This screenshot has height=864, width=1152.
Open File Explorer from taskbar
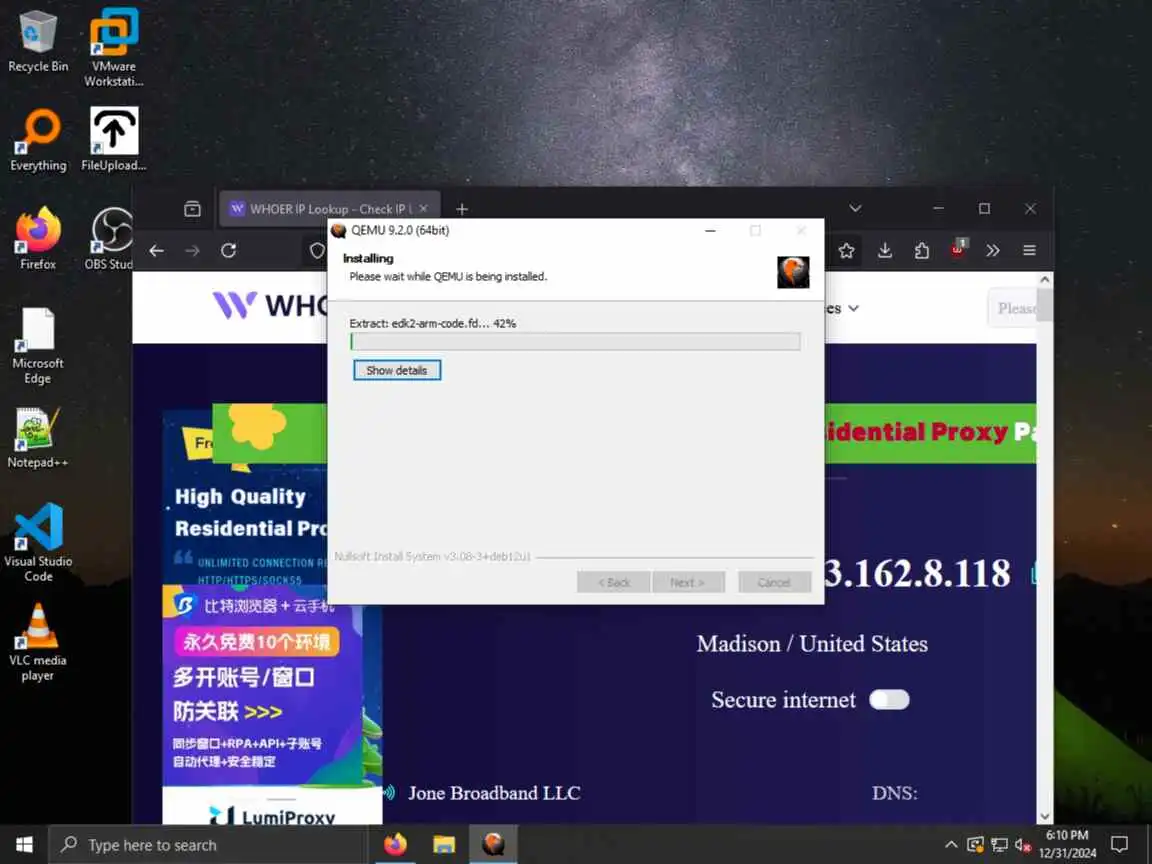click(444, 845)
